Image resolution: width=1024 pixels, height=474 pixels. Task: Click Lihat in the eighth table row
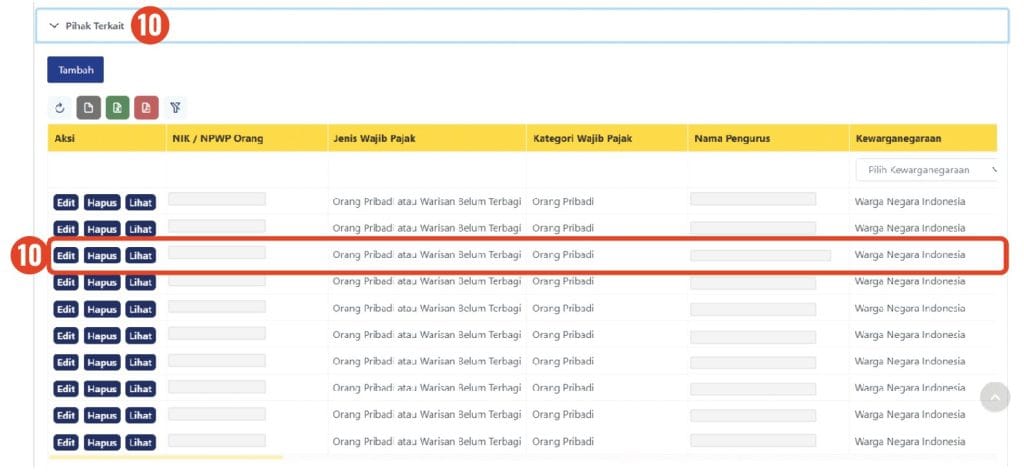[x=140, y=388]
